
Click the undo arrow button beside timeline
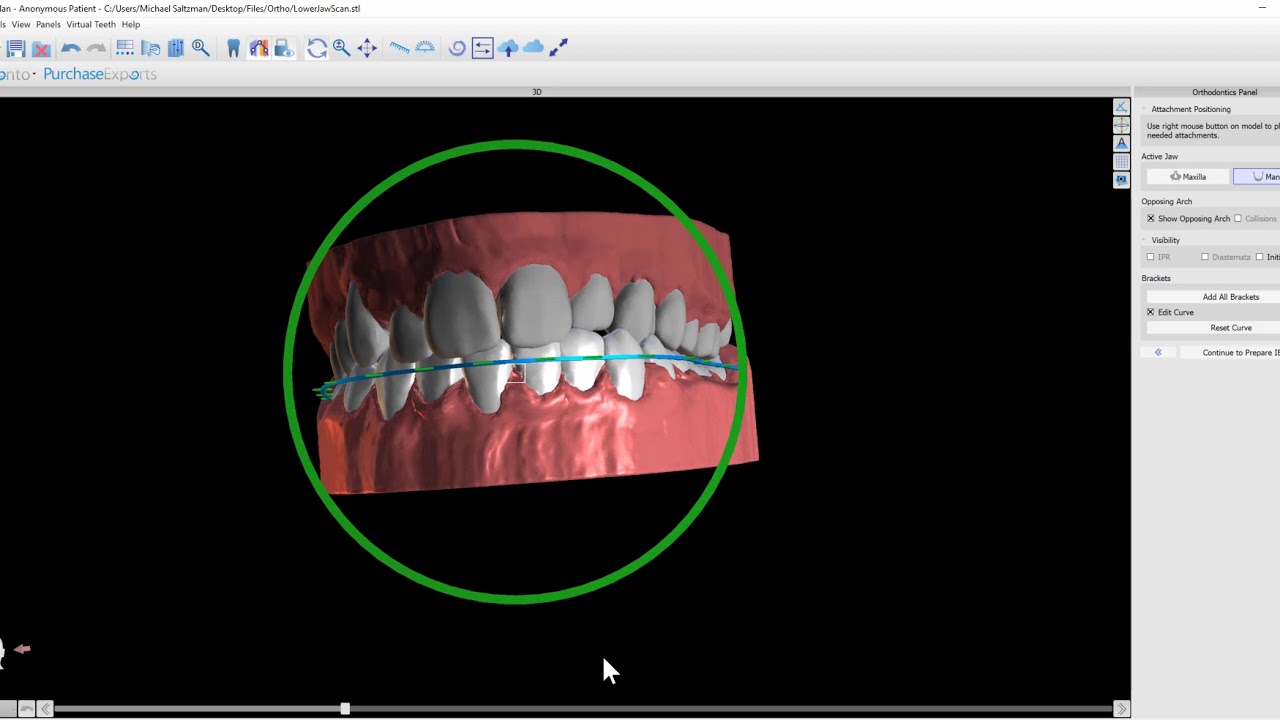click(x=26, y=708)
